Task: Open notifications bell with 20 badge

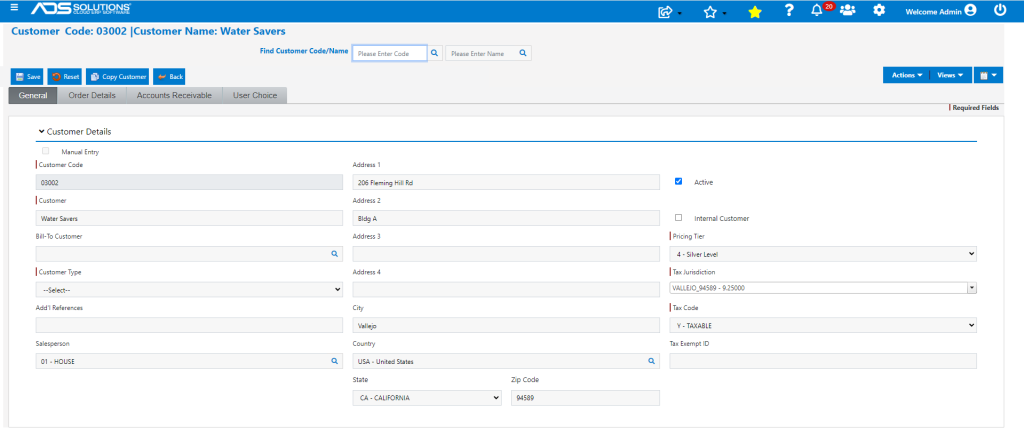Action: 822,10
